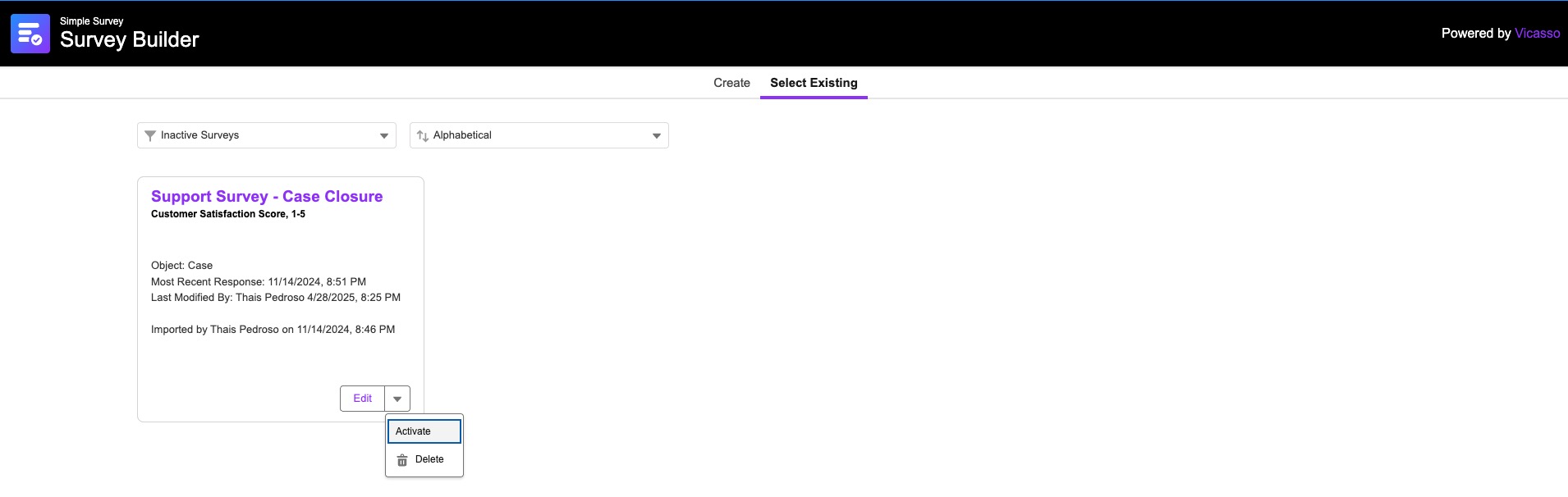Click the Survey Builder app logo icon
Image resolution: width=1568 pixels, height=497 pixels.
point(30,34)
